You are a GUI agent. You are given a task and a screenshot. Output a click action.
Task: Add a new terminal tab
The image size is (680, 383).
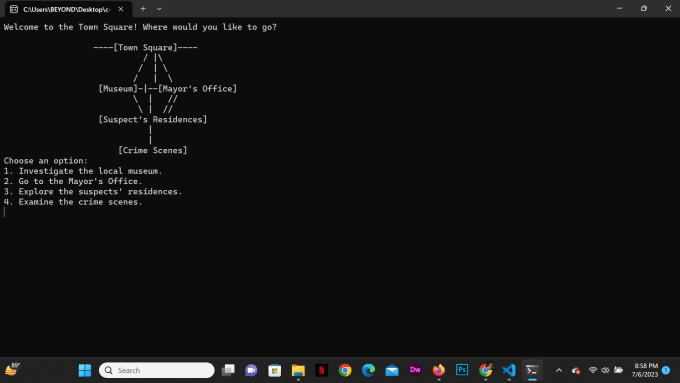[x=143, y=9]
